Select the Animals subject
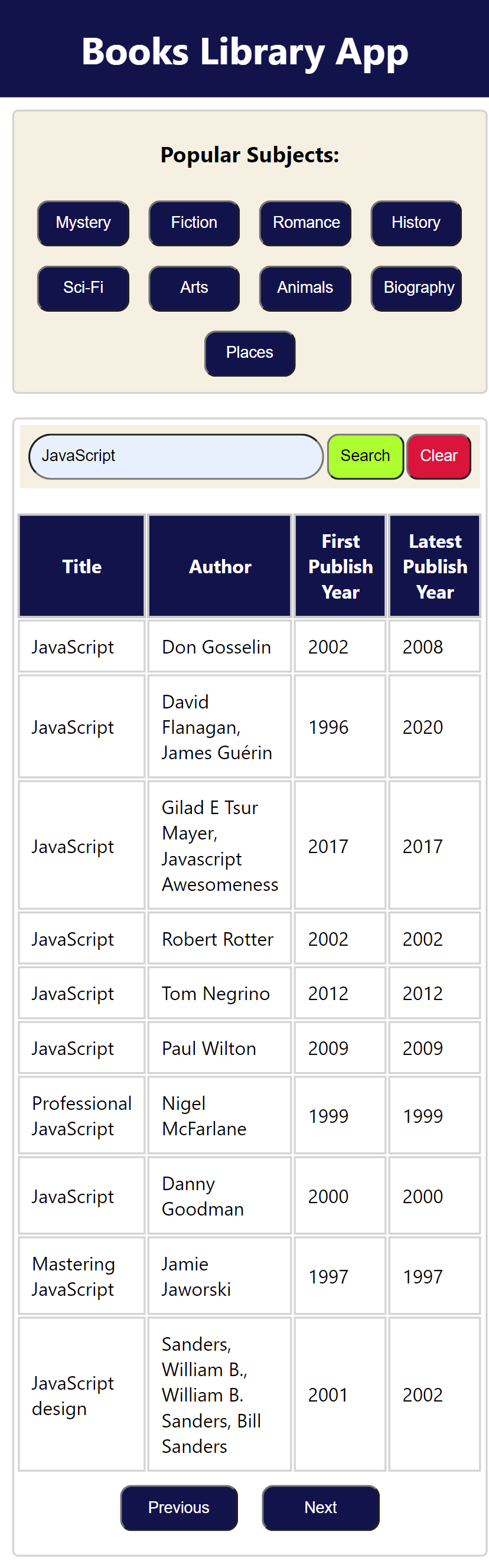Screen dimensions: 489x1568 (x=305, y=289)
